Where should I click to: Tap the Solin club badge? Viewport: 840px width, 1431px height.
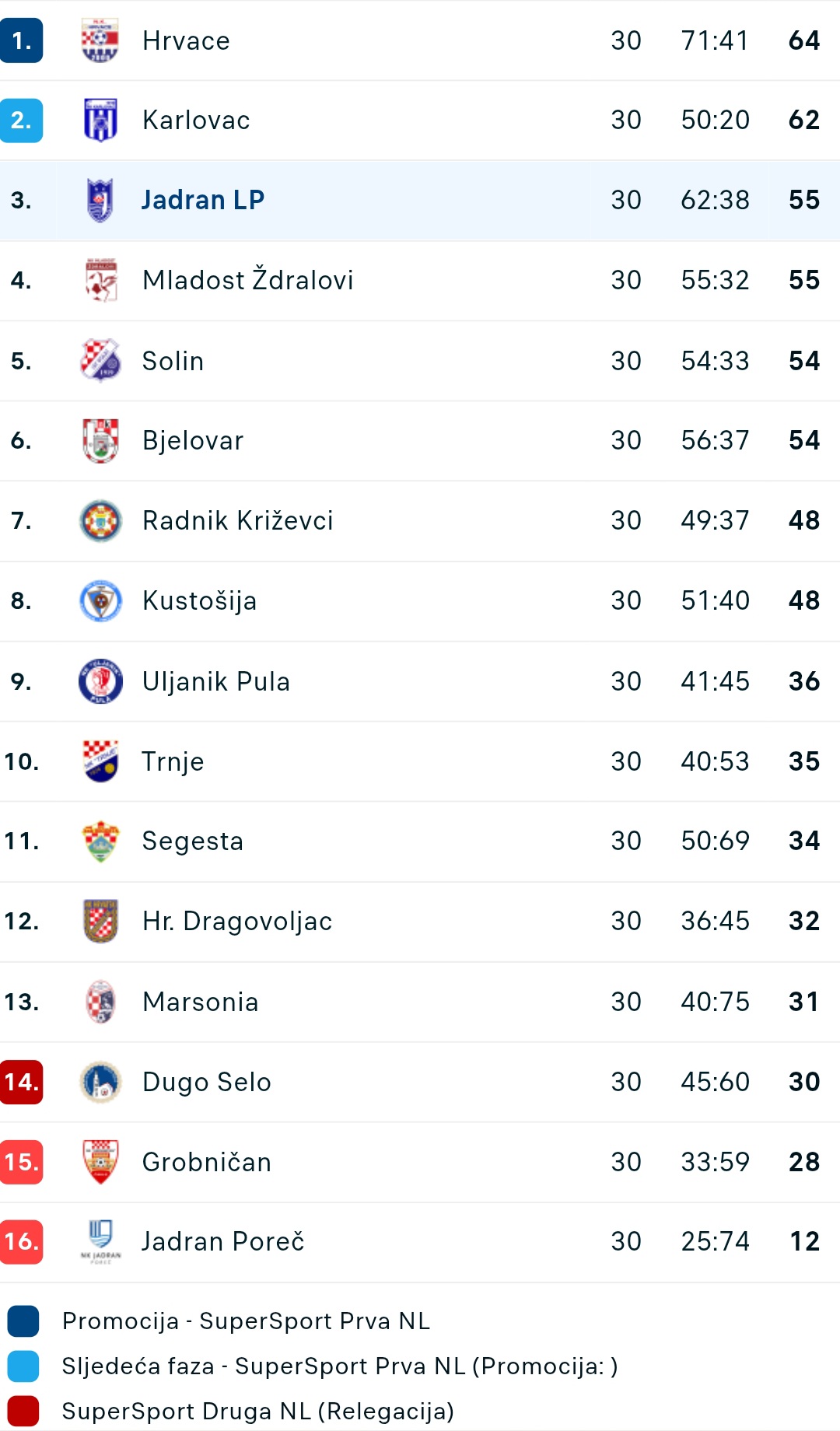click(x=100, y=361)
